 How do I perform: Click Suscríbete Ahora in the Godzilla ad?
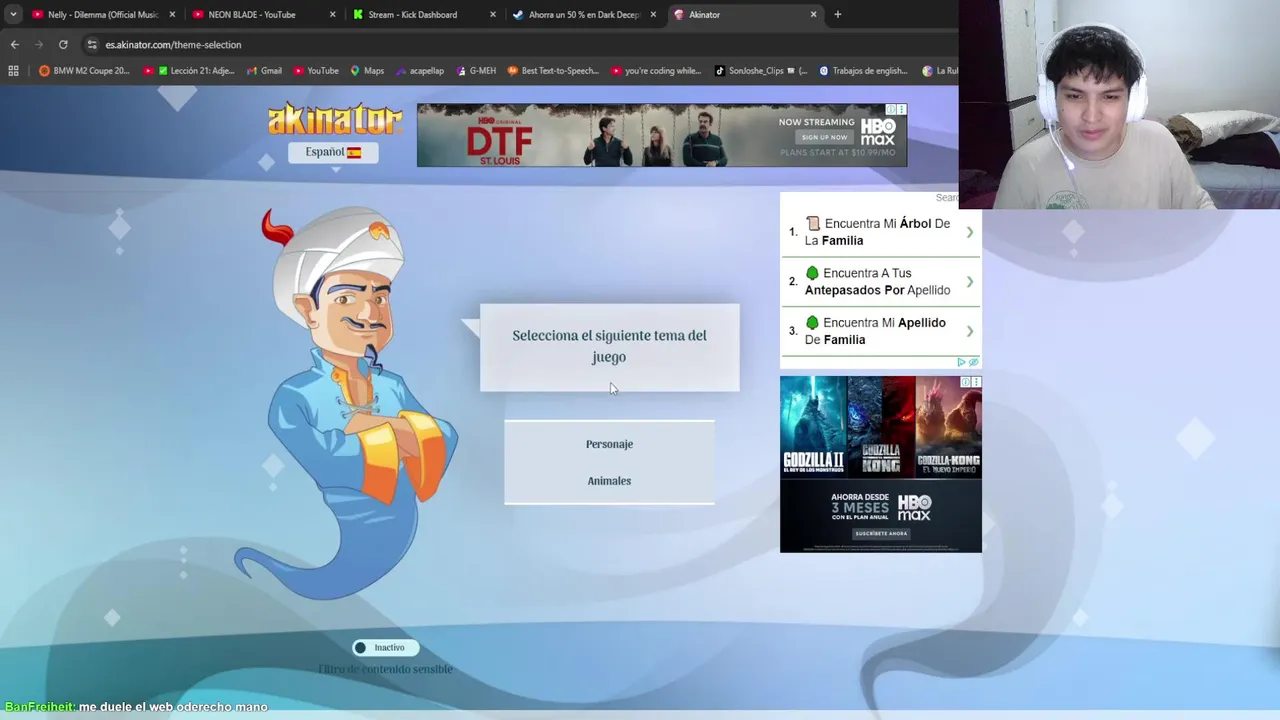[x=880, y=534]
